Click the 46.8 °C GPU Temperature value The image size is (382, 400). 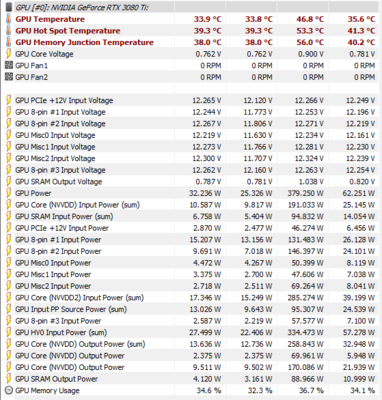(x=310, y=19)
